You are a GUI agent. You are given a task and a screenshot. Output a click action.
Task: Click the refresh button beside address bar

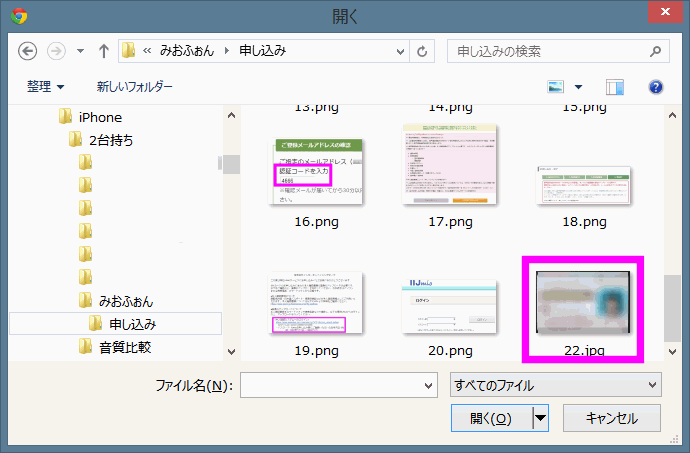pos(423,51)
